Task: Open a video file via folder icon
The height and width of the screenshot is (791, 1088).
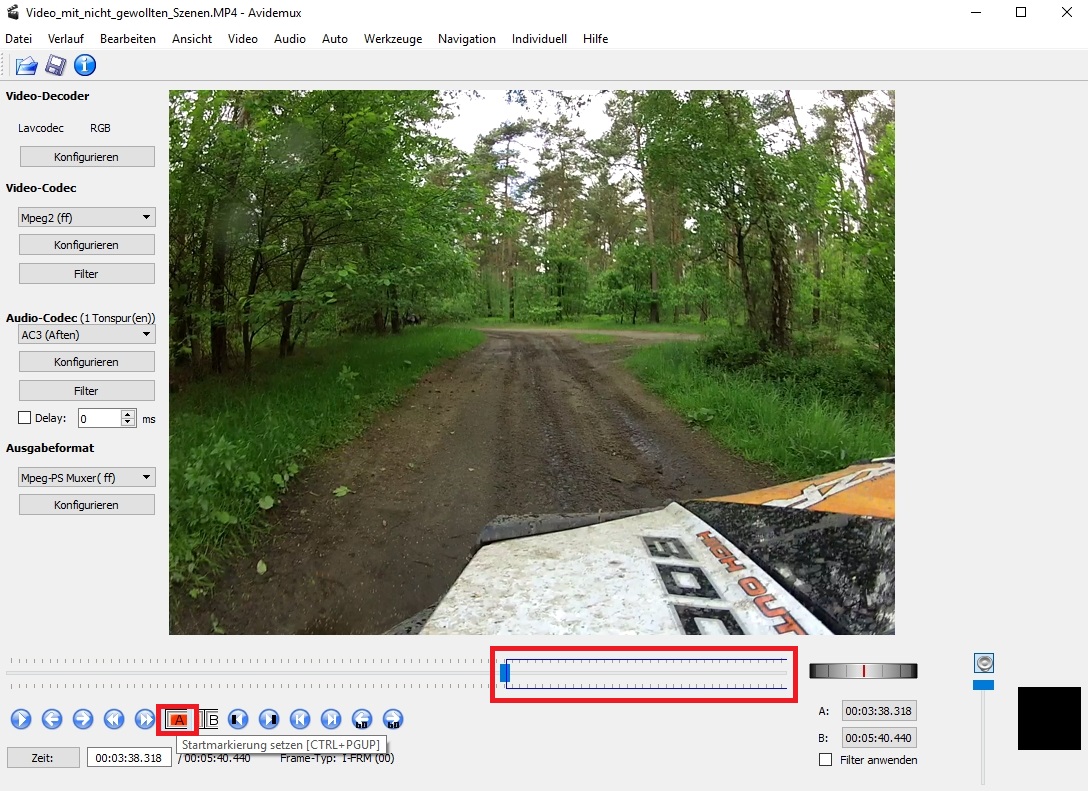Action: pos(26,66)
